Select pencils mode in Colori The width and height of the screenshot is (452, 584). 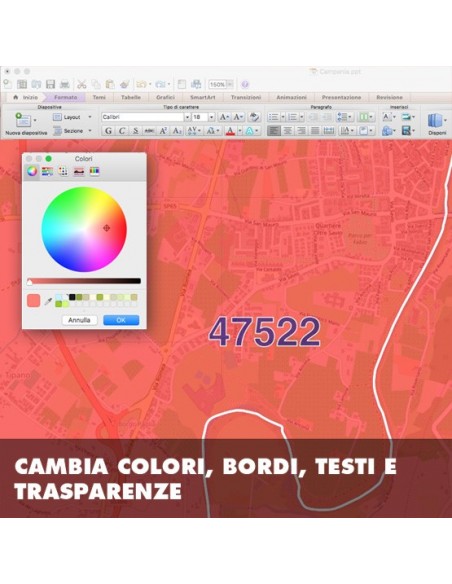94,171
